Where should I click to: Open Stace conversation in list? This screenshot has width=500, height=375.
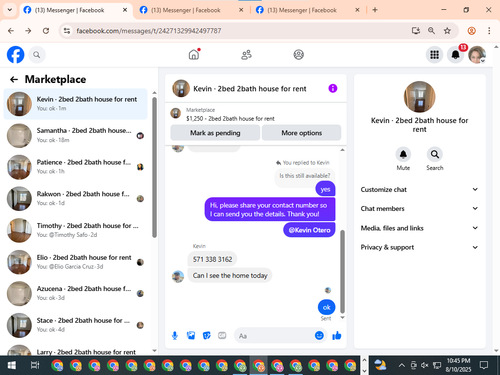pos(76,325)
